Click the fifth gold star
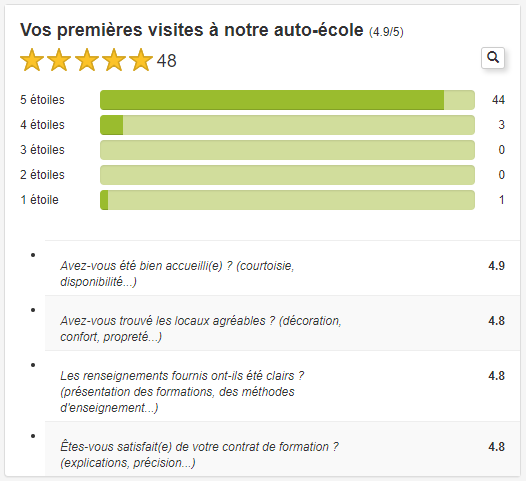 tap(141, 60)
